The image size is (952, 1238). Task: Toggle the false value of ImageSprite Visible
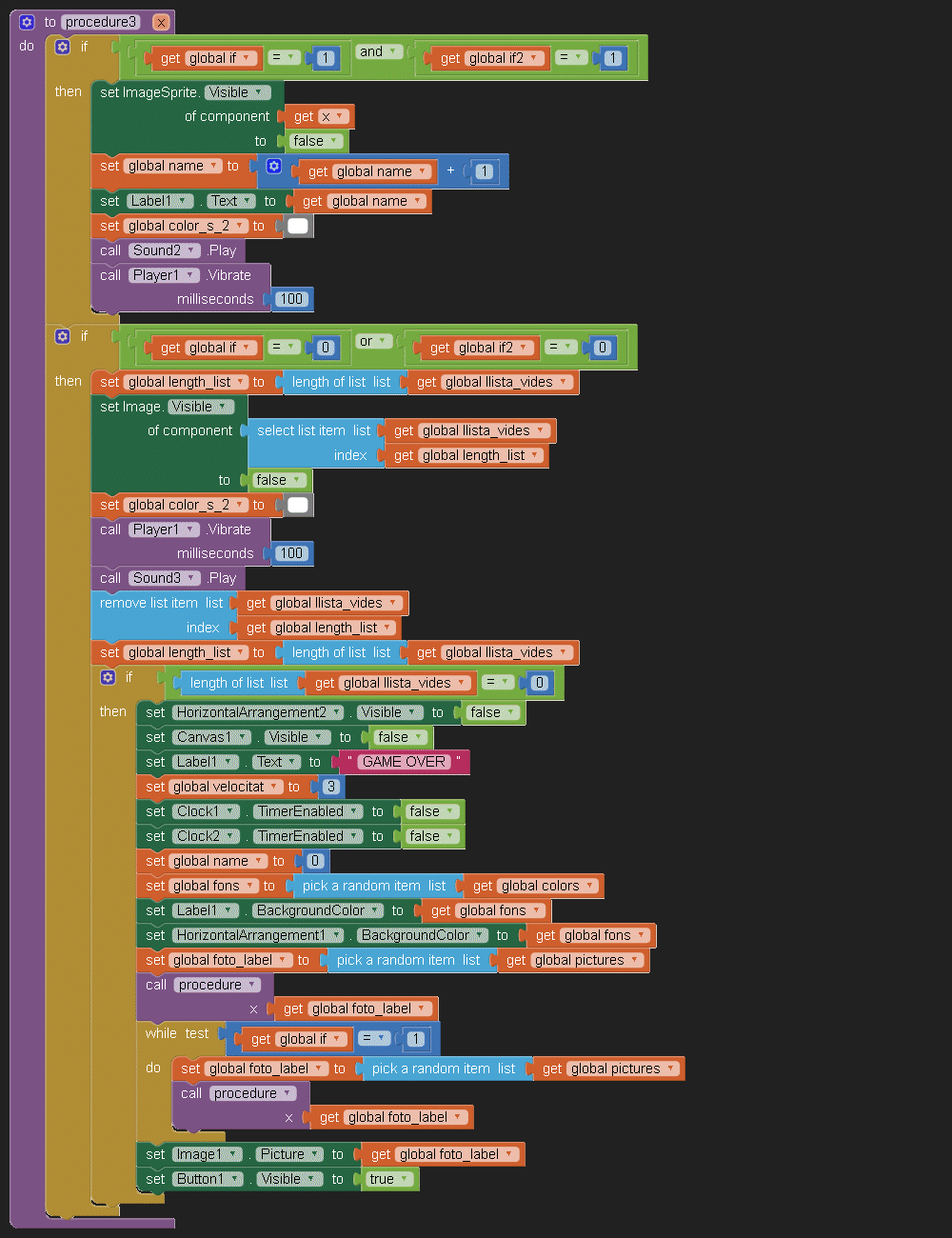pos(315,141)
